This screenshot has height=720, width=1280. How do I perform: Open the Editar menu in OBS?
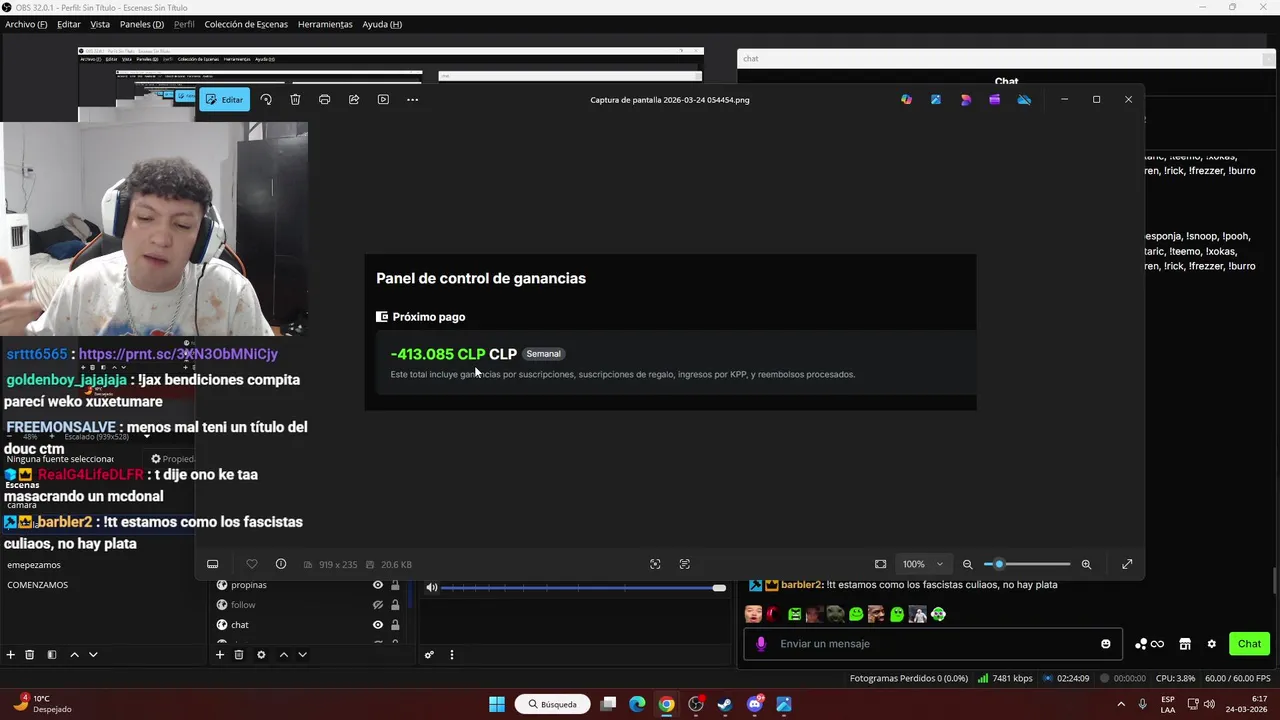(69, 24)
